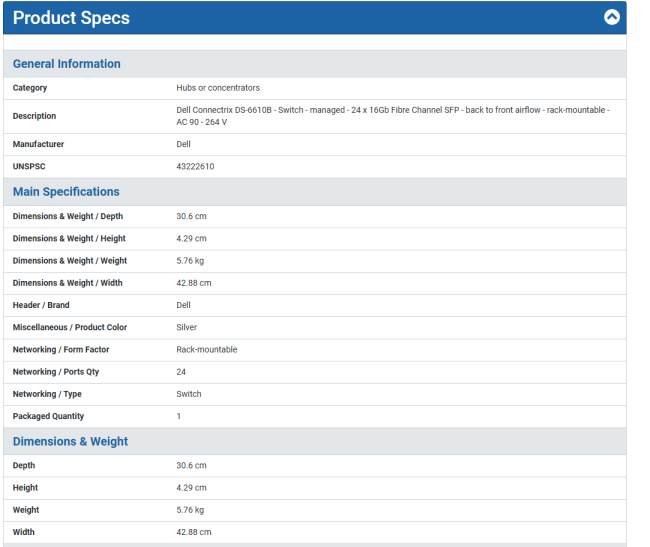Click the Networking / Ports Qty label
This screenshot has height=547, width=650.
[55, 372]
